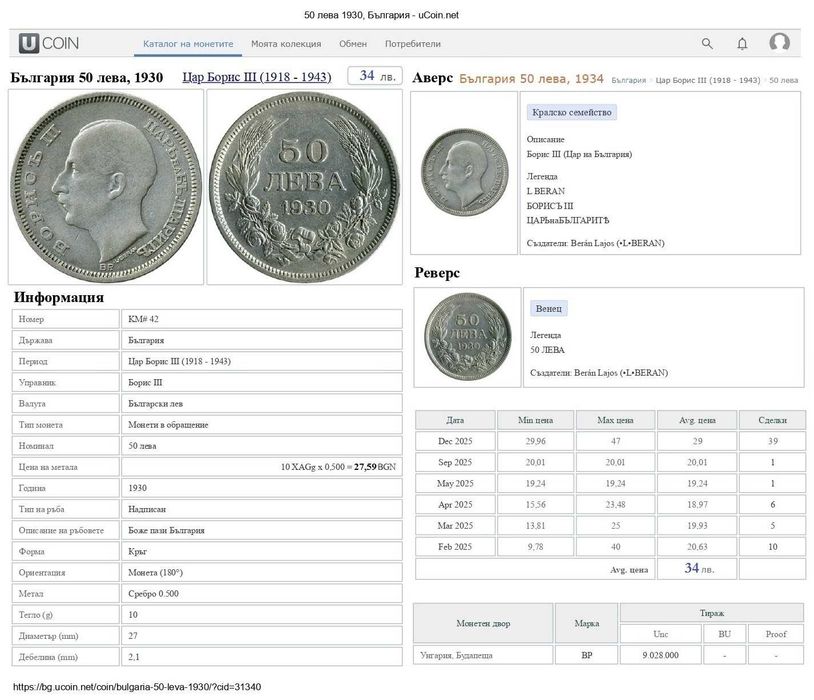This screenshot has height=700, width=814.
Task: Click the Max цена column header
Action: coord(615,420)
